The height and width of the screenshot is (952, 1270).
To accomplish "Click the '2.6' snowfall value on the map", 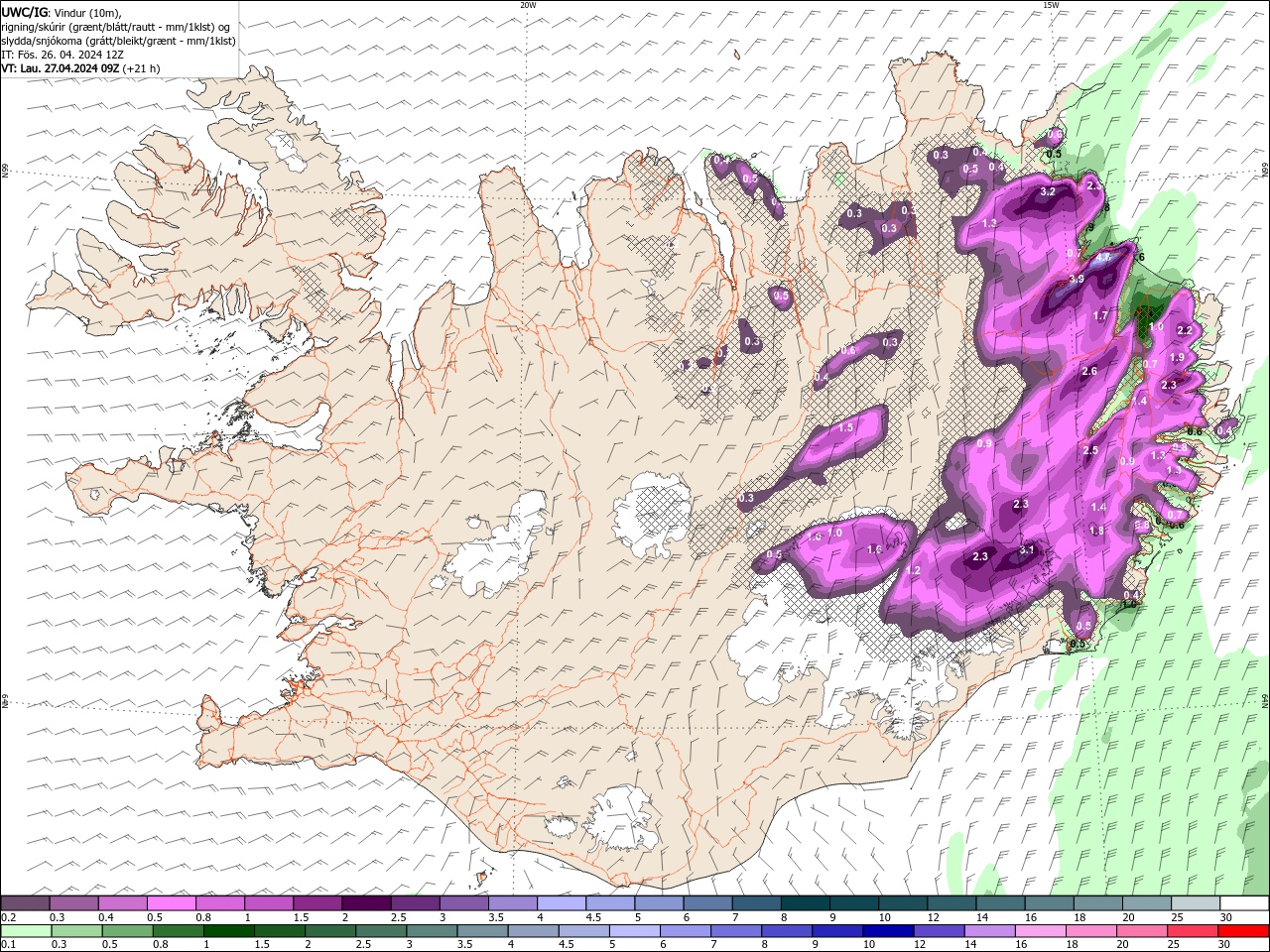I will (x=1089, y=372).
